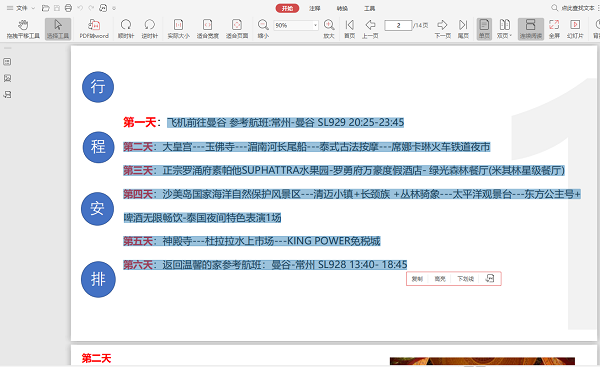Open the zoom percentage dropdown
This screenshot has width=600, height=367.
coord(315,25)
